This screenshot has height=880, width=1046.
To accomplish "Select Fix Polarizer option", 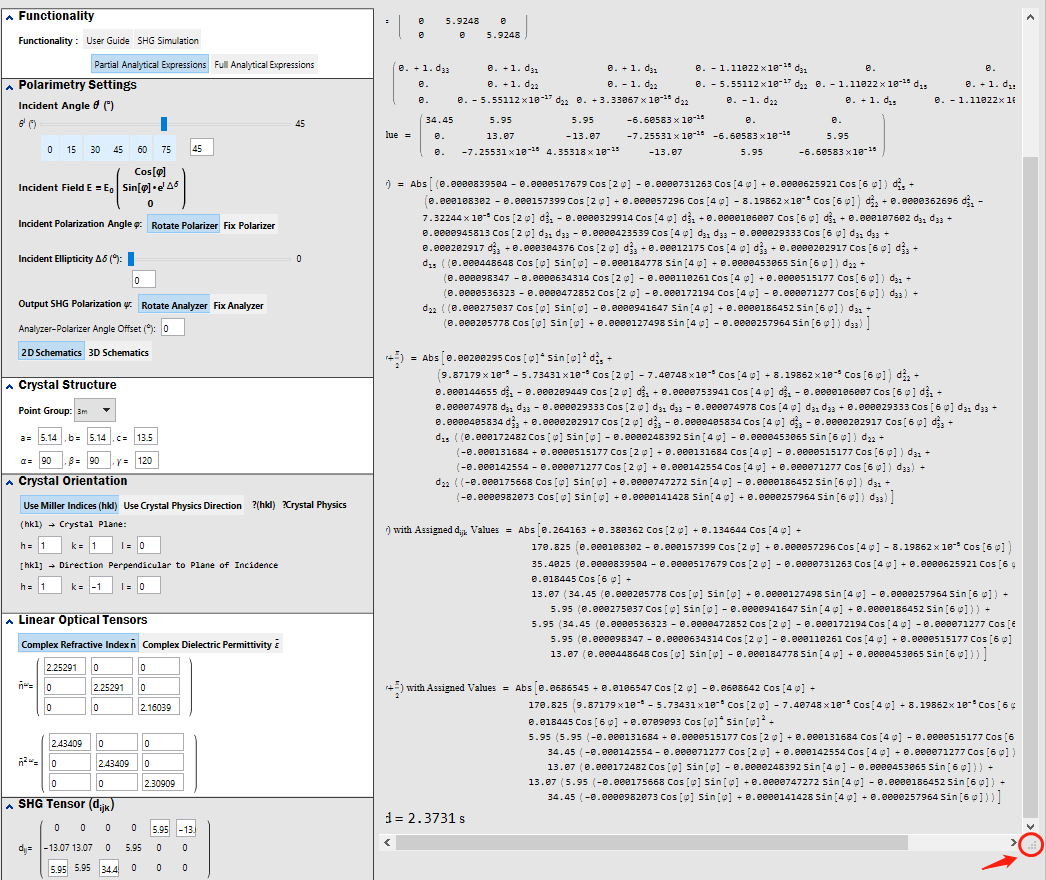I will [x=249, y=226].
